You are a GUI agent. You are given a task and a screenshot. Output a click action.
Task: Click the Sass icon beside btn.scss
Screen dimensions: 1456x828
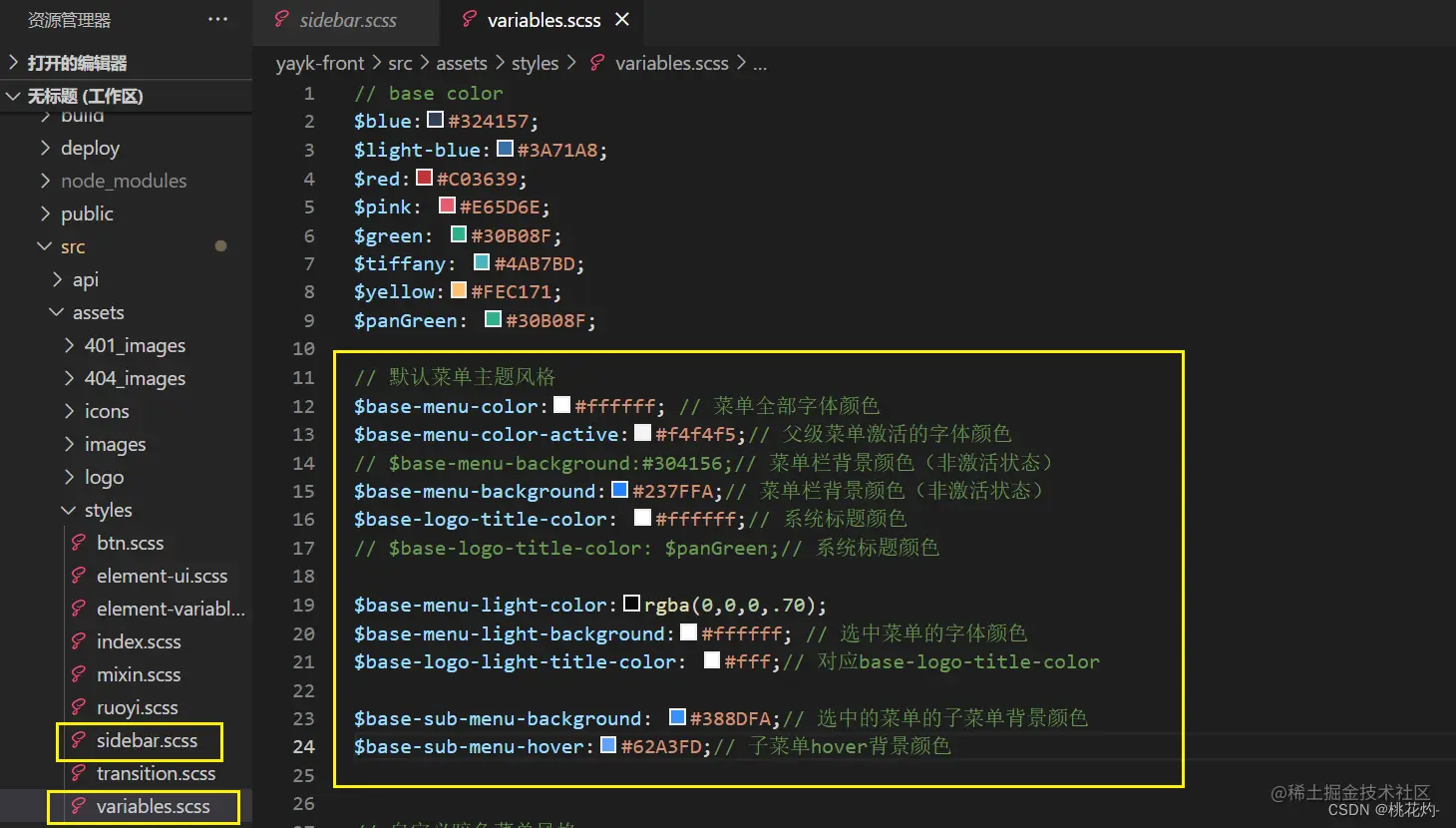pyautogui.click(x=78, y=543)
